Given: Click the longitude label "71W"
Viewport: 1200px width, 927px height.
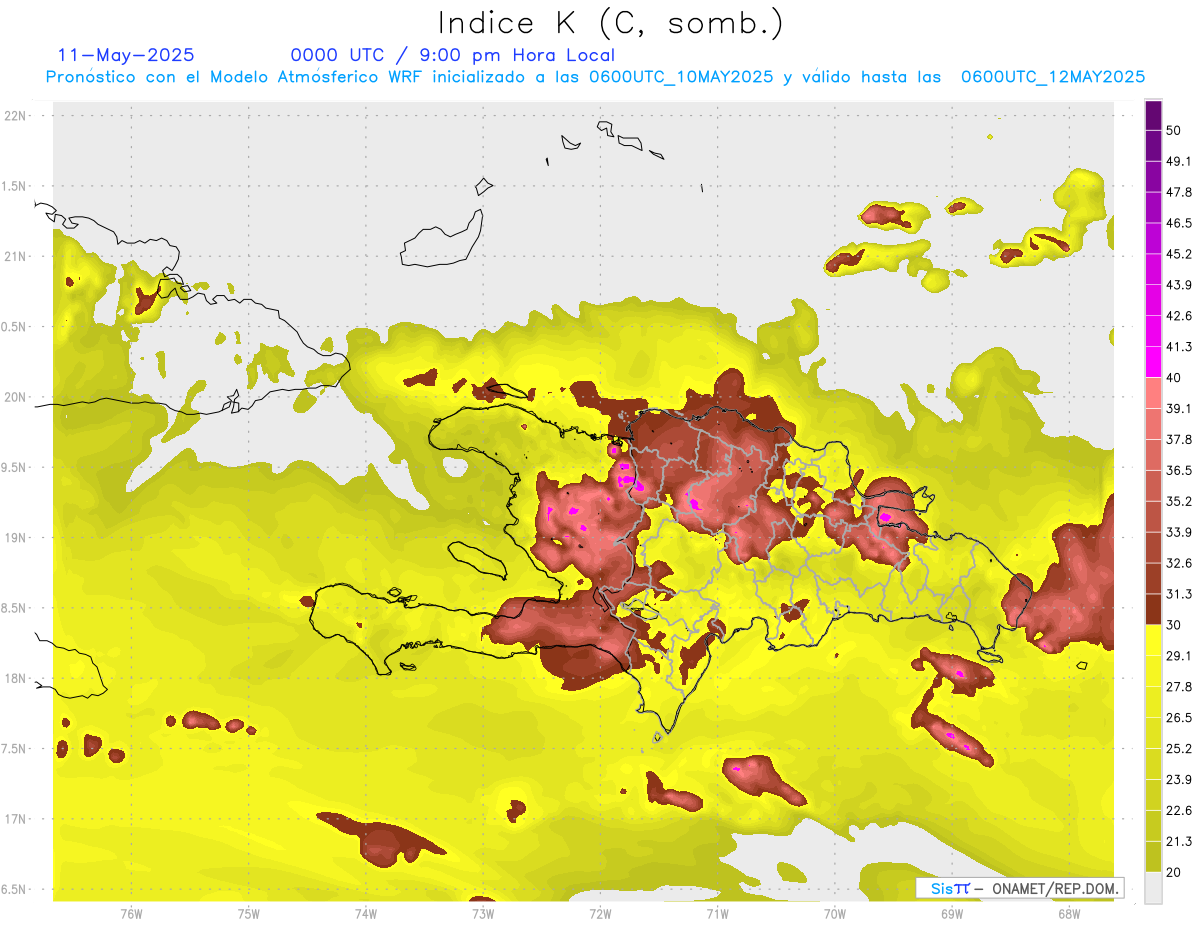Looking at the screenshot, I should click(x=717, y=914).
